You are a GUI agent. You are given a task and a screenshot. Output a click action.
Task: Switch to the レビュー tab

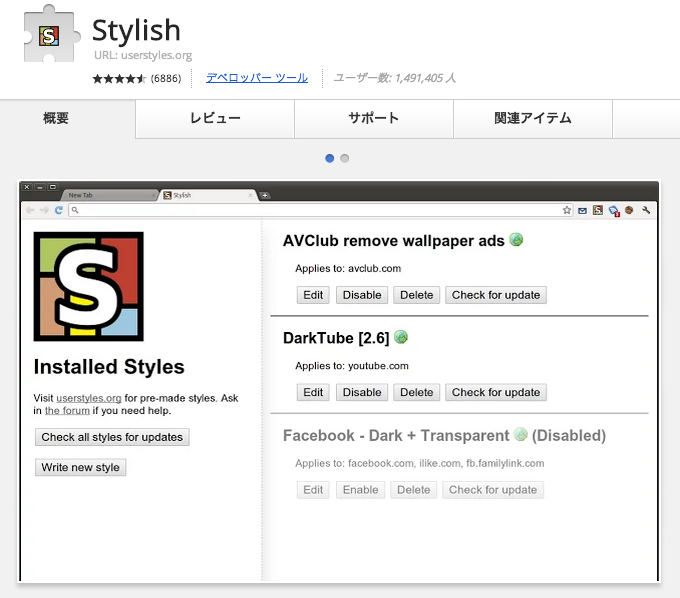215,118
